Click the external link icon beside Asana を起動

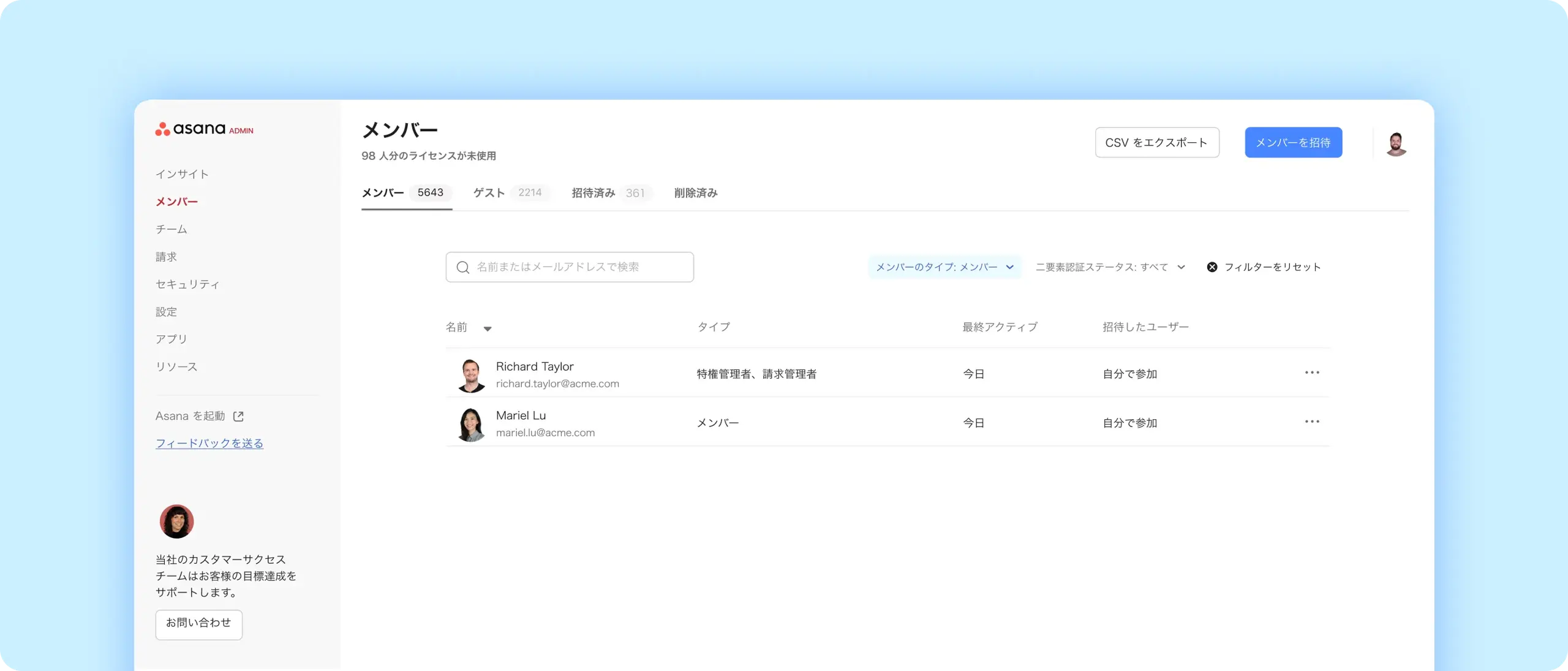[238, 416]
